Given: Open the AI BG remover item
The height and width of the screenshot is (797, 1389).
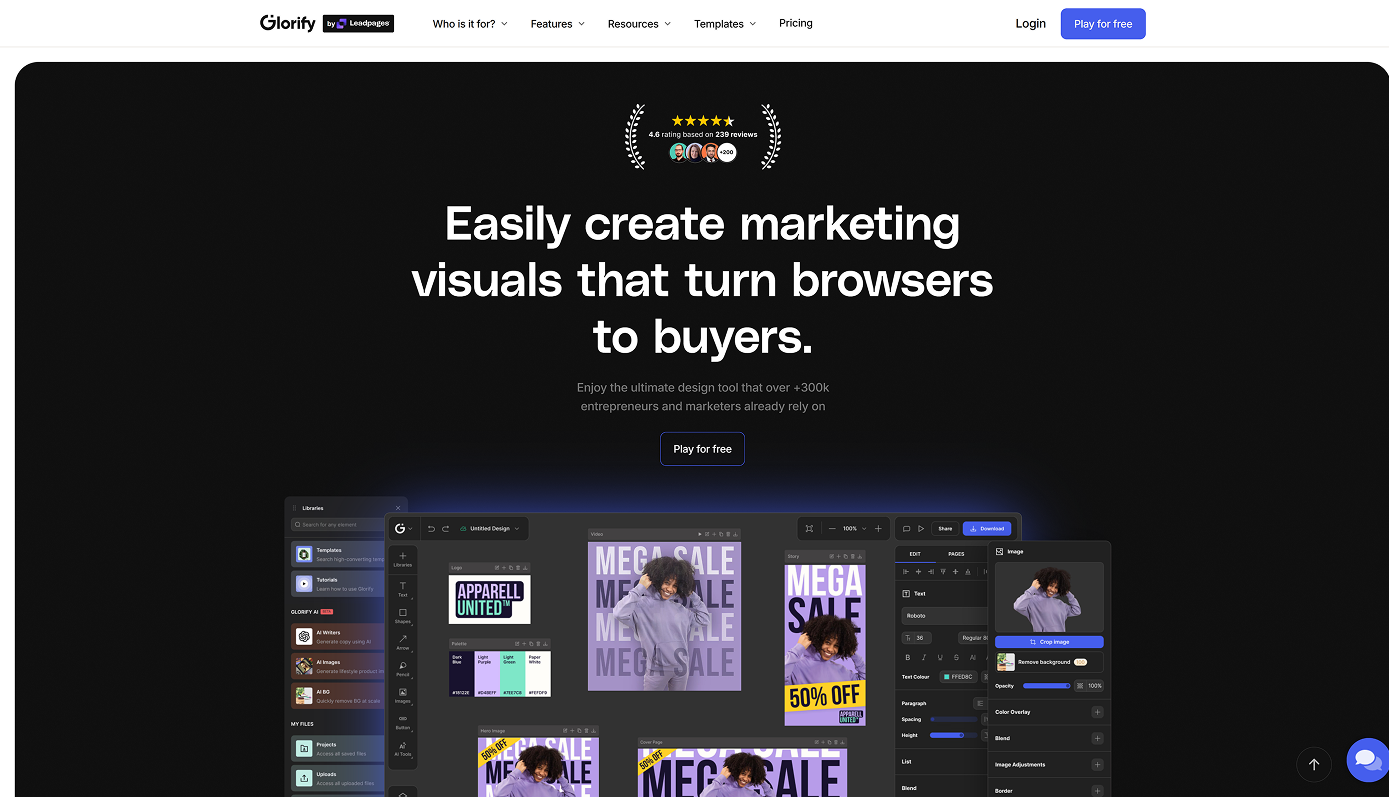Looking at the screenshot, I should (x=338, y=695).
